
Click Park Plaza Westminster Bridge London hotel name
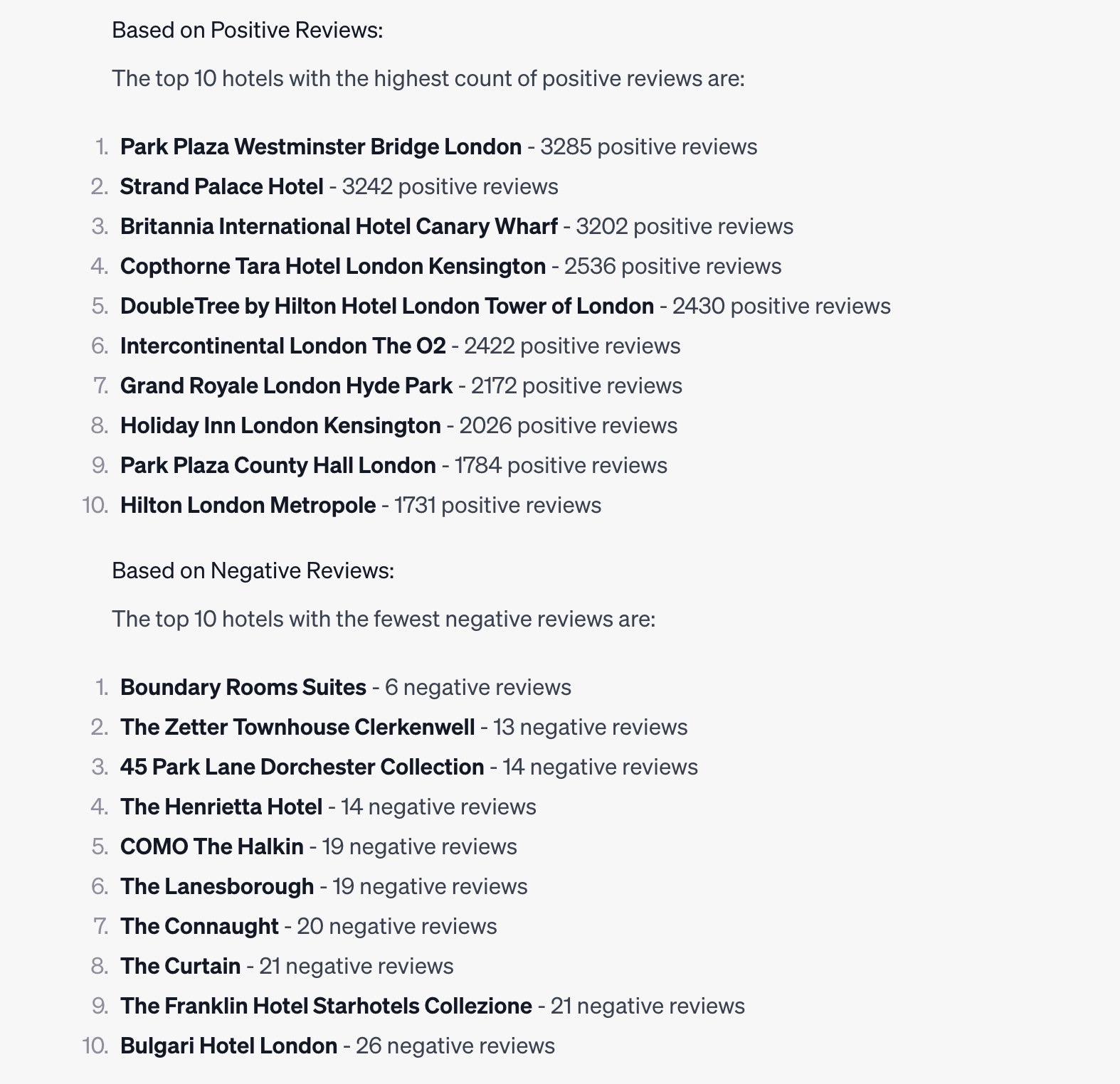pos(321,147)
